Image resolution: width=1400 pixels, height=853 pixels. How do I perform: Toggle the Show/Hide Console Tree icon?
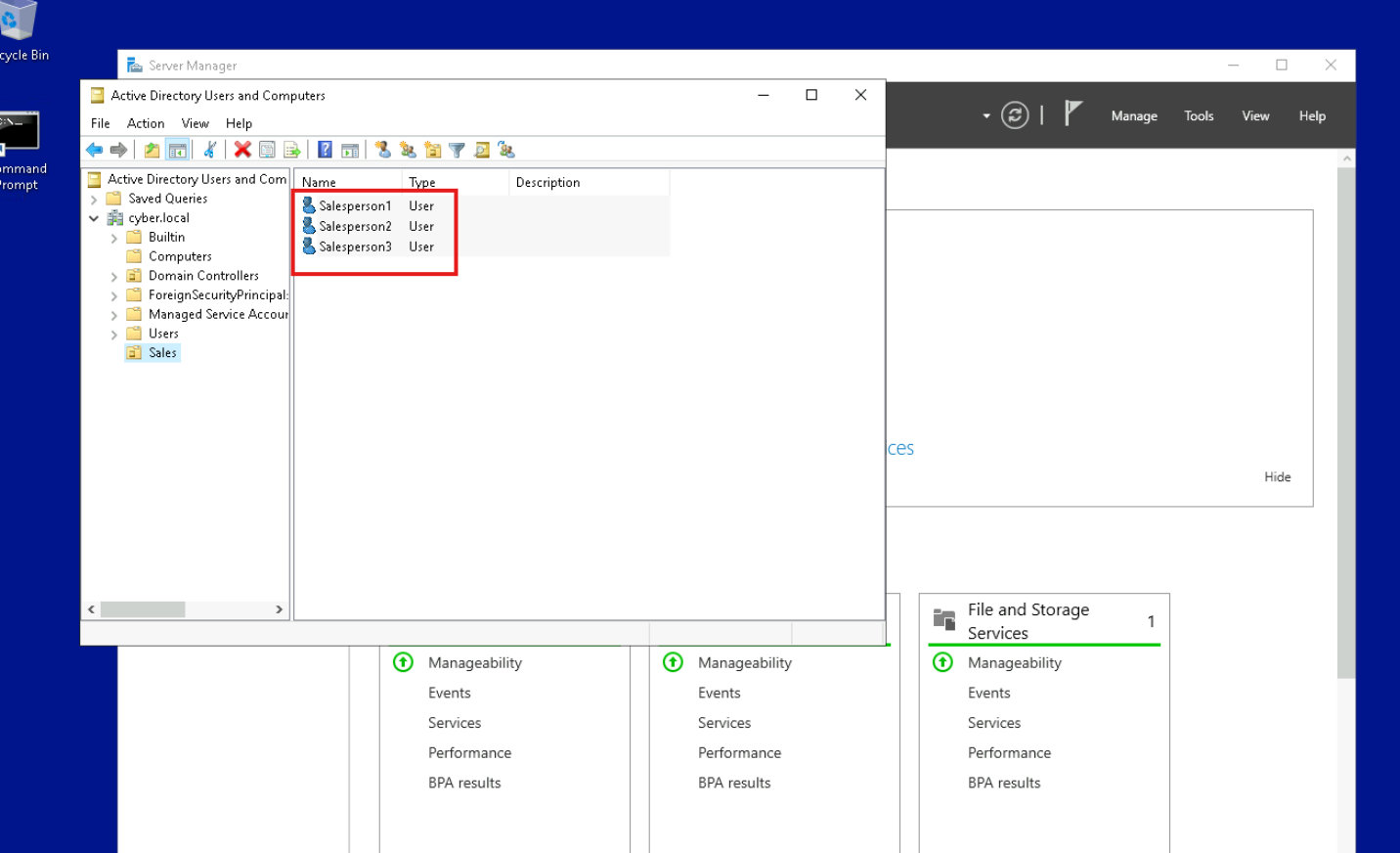coord(177,150)
